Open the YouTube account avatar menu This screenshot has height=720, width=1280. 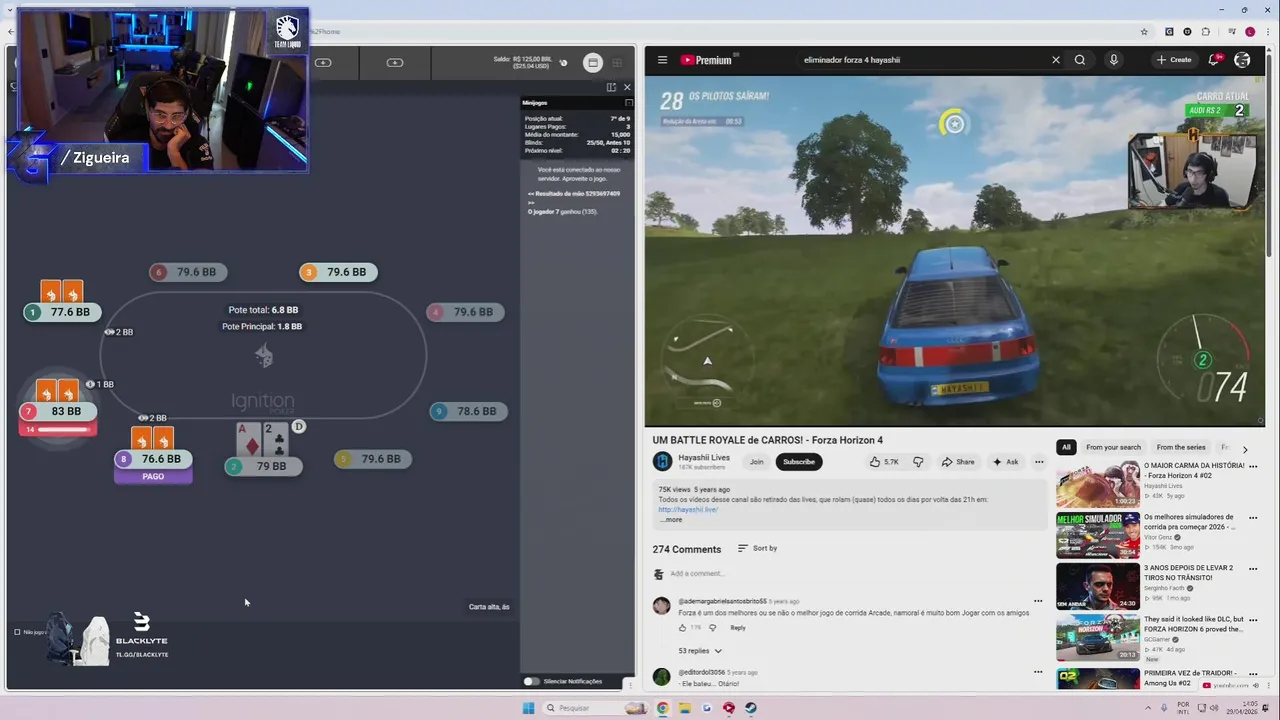(1242, 60)
